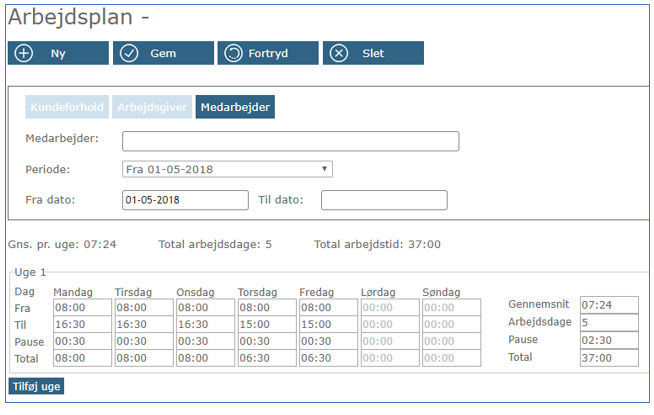Image resolution: width=654 pixels, height=415 pixels.
Task: Click Onsdag Total field
Action: [x=206, y=358]
